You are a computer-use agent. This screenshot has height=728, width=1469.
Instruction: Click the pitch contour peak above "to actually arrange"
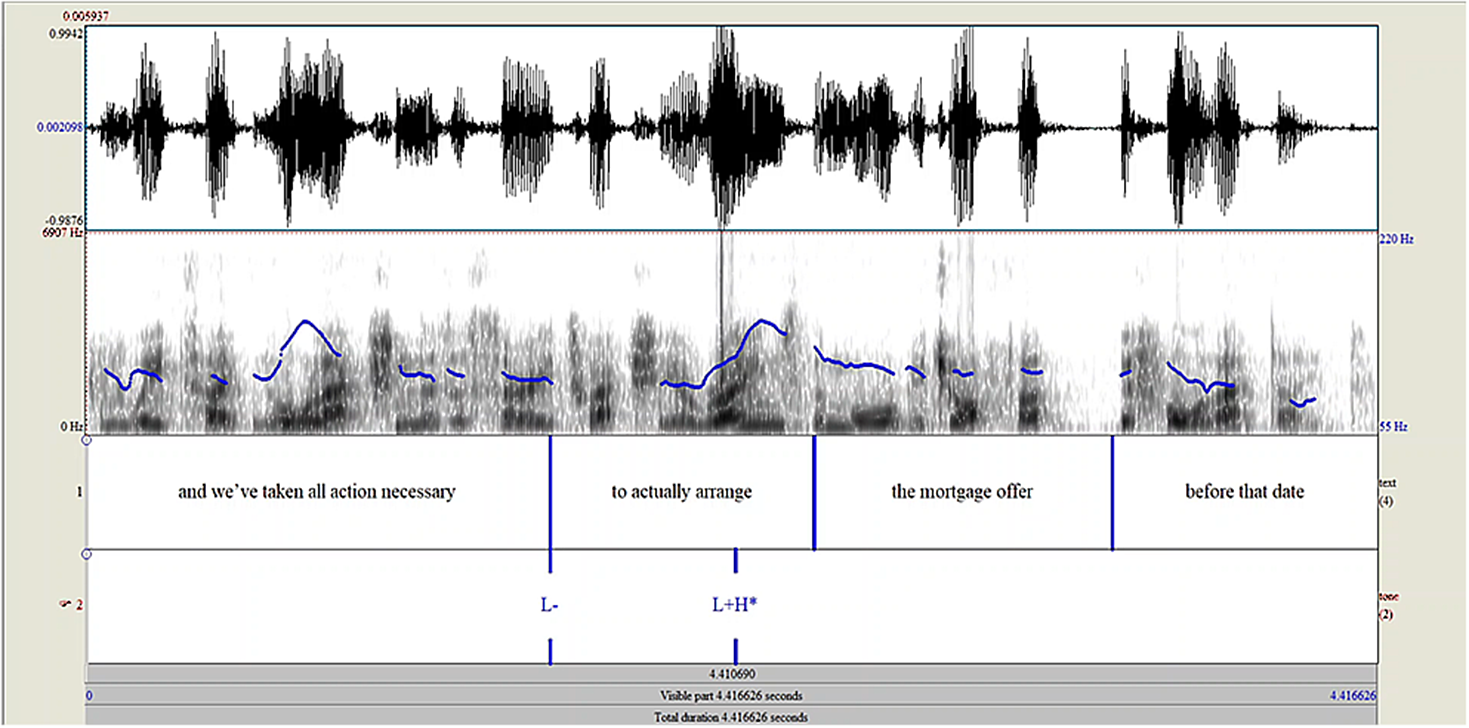[763, 321]
